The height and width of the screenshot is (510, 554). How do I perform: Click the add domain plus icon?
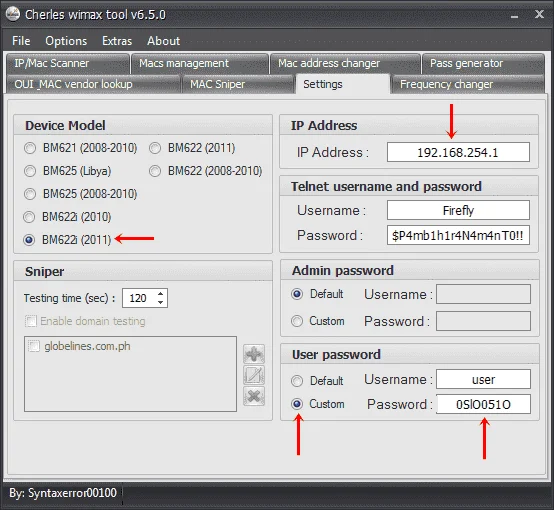point(254,354)
